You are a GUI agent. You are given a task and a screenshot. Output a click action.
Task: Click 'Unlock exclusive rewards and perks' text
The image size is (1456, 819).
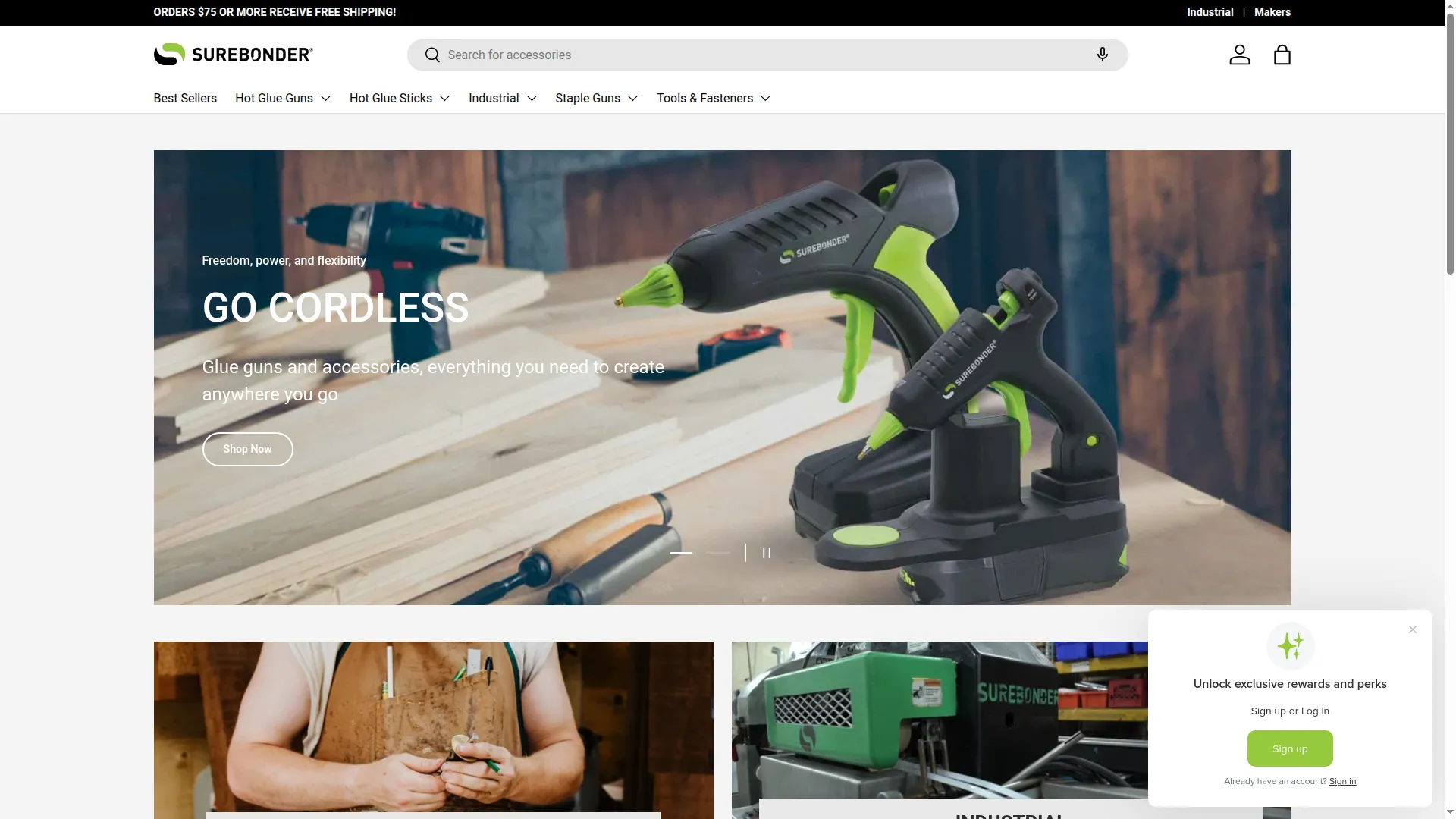point(1290,684)
